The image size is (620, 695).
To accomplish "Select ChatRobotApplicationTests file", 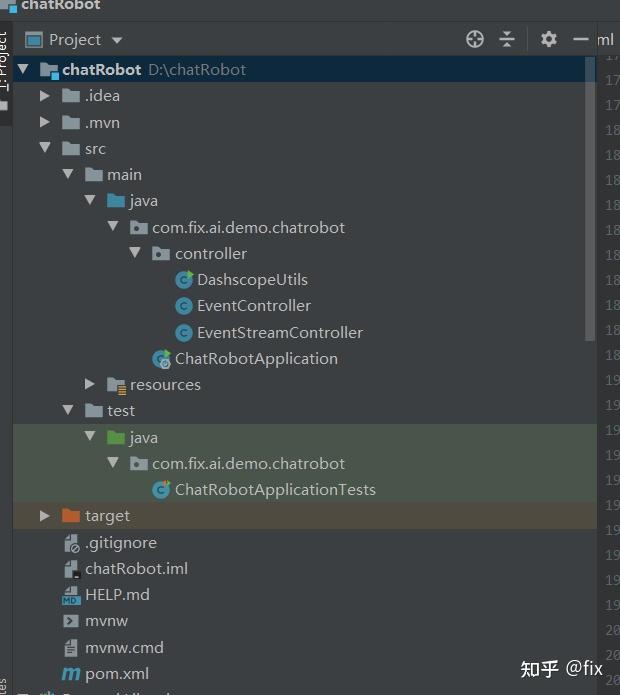I will coord(275,490).
